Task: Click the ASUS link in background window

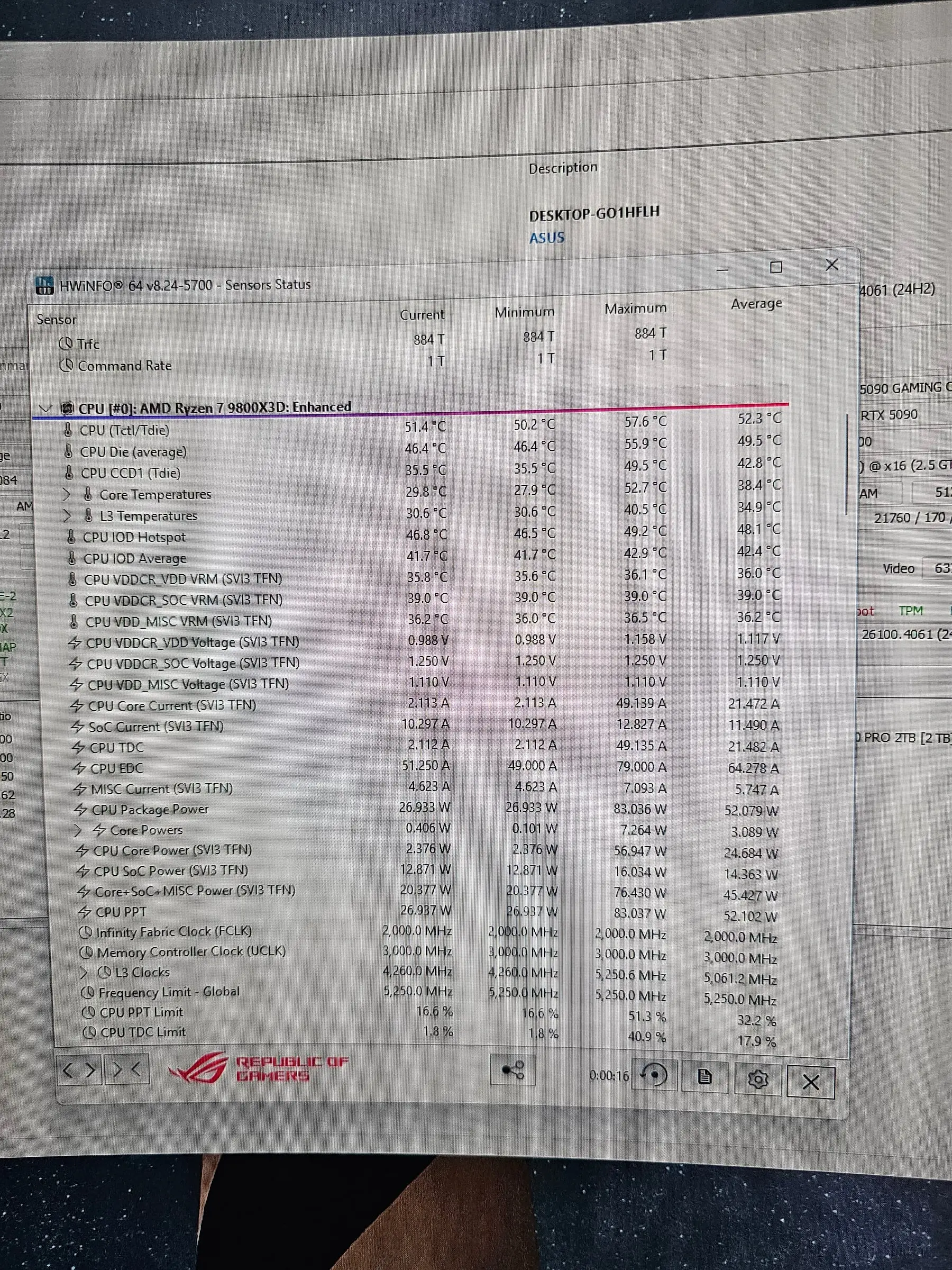Action: [547, 238]
